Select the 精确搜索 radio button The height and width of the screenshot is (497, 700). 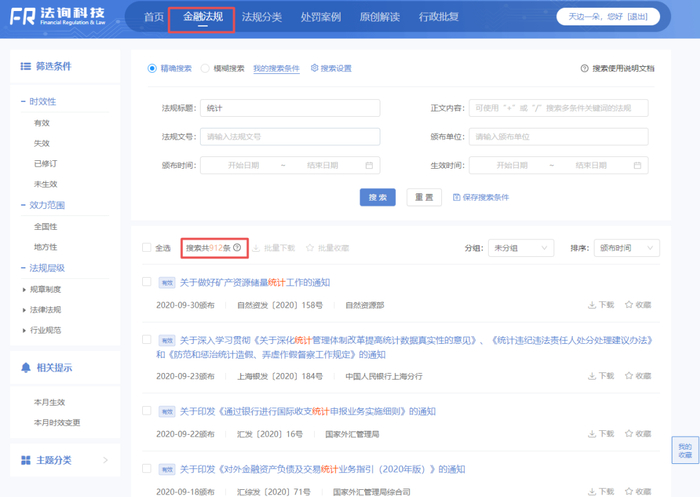coord(152,69)
